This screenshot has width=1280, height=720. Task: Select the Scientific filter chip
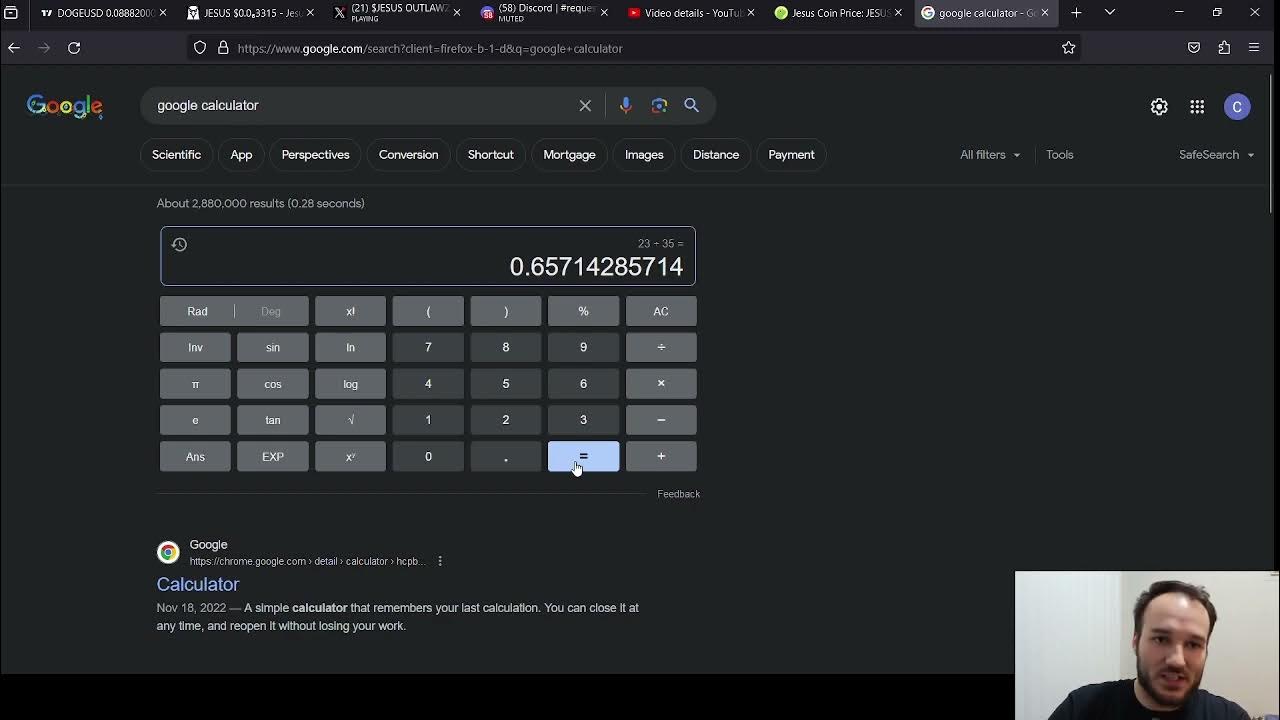click(x=176, y=155)
